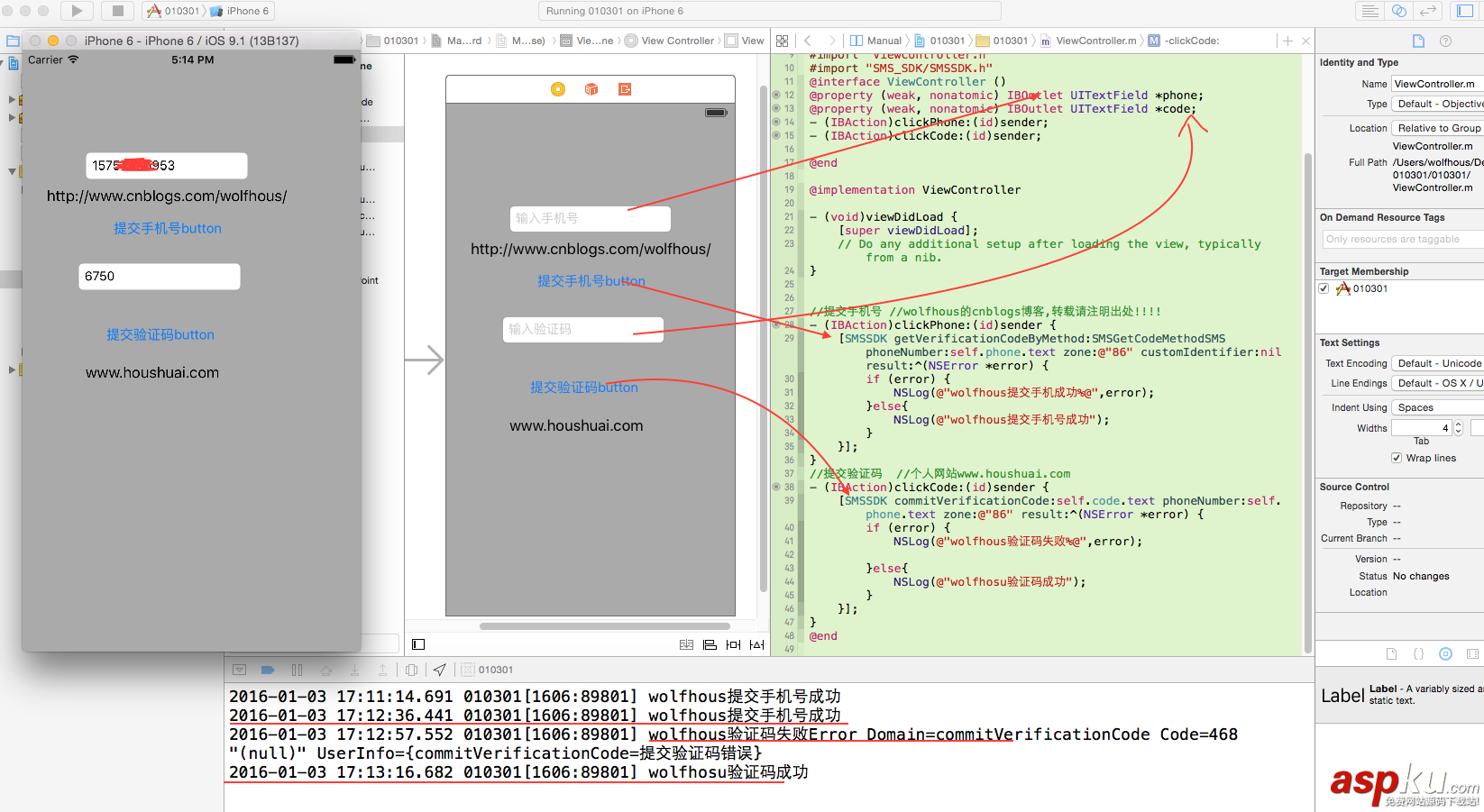The width and height of the screenshot is (1484, 812).
Task: Click the Simulate Location arrow icon
Action: coord(439,670)
